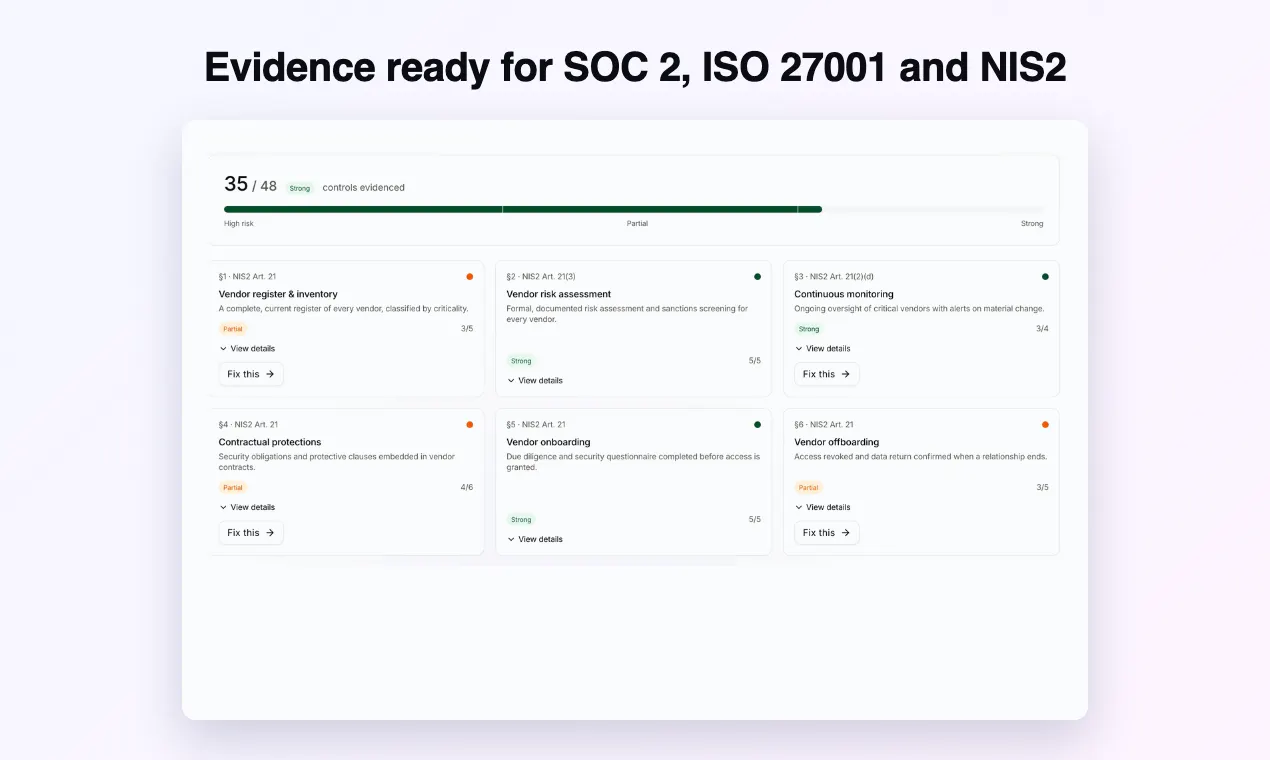Select the Contractual protections title
The height and width of the screenshot is (760, 1270).
(270, 442)
